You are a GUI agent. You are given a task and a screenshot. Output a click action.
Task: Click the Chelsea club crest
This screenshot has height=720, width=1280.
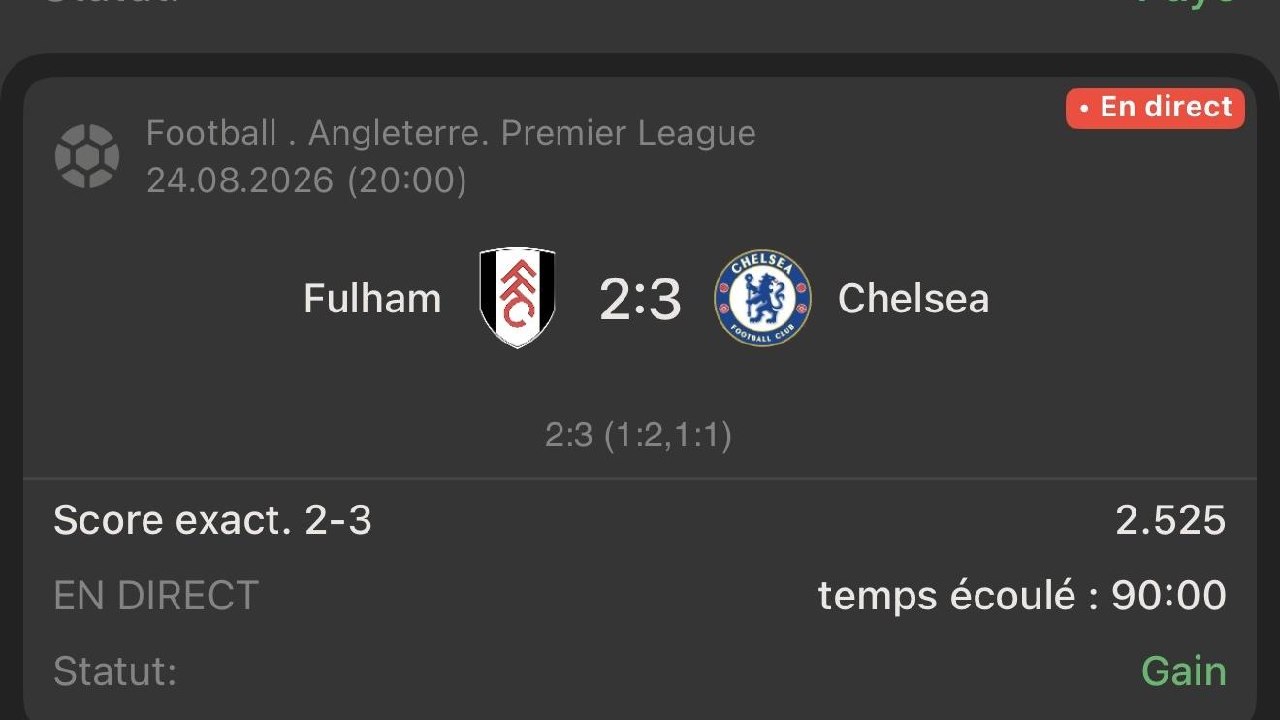point(762,298)
